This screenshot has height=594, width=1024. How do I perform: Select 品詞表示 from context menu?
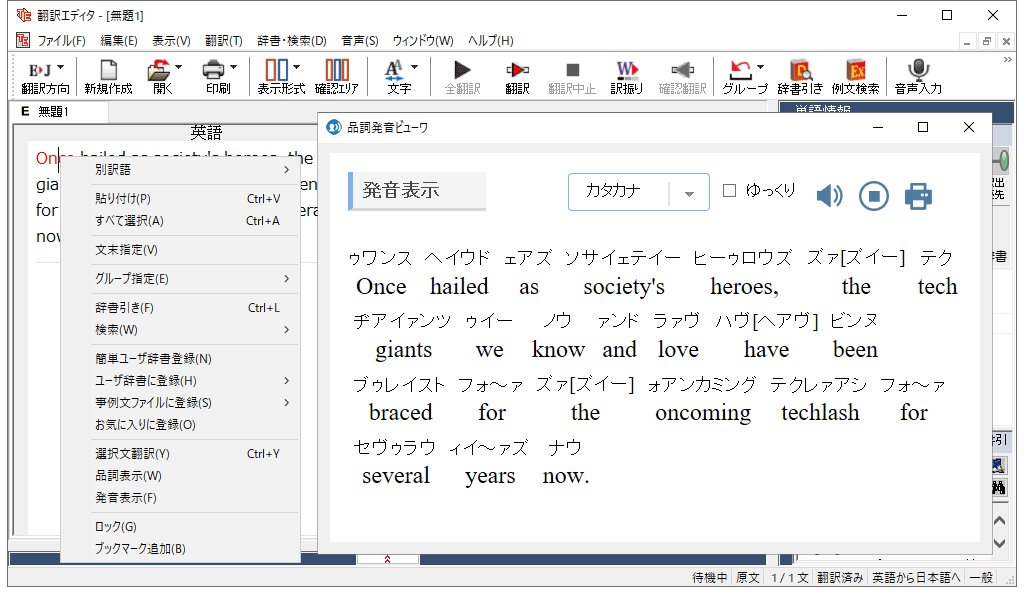(x=128, y=476)
